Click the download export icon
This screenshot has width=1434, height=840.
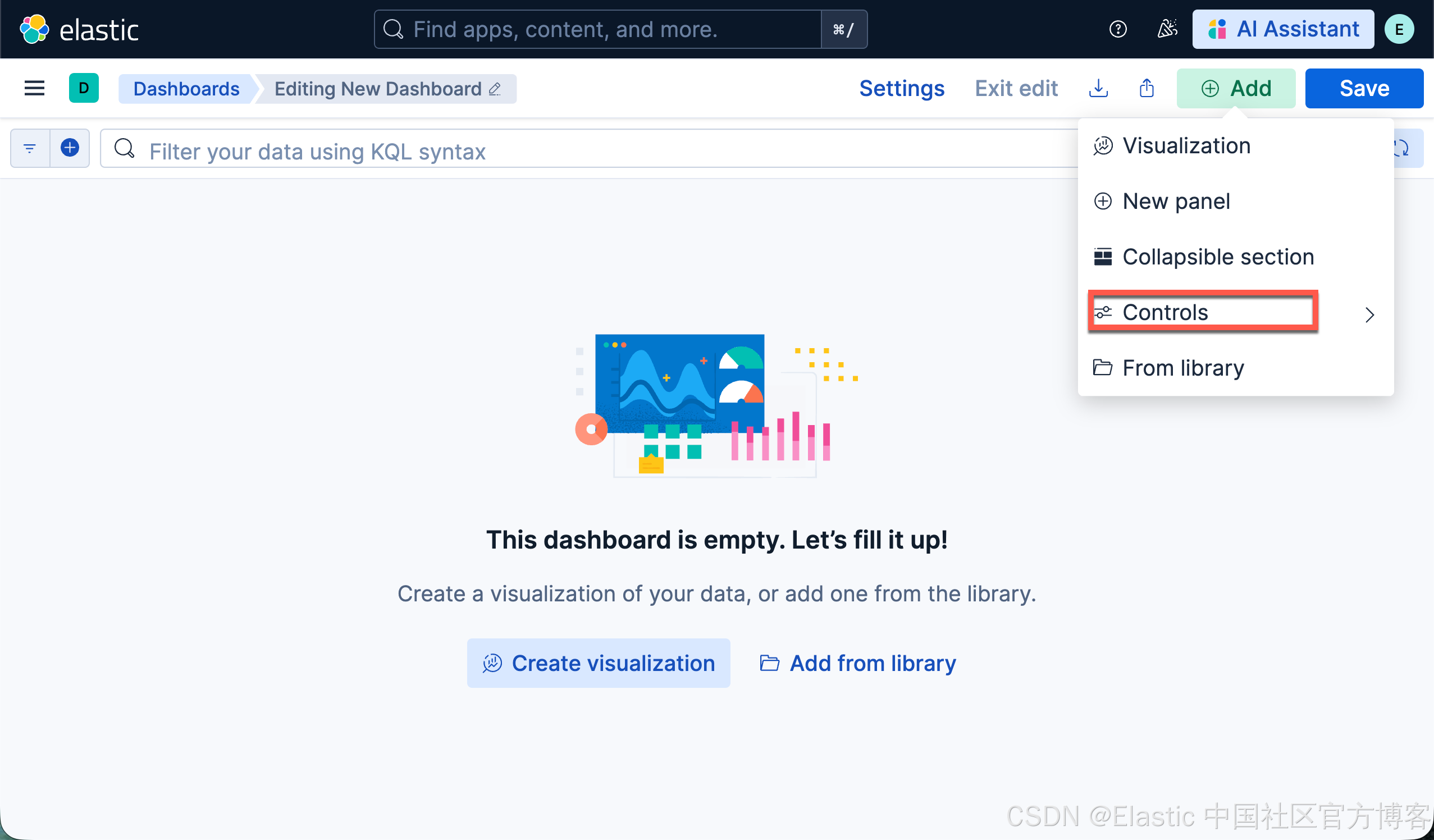1098,88
